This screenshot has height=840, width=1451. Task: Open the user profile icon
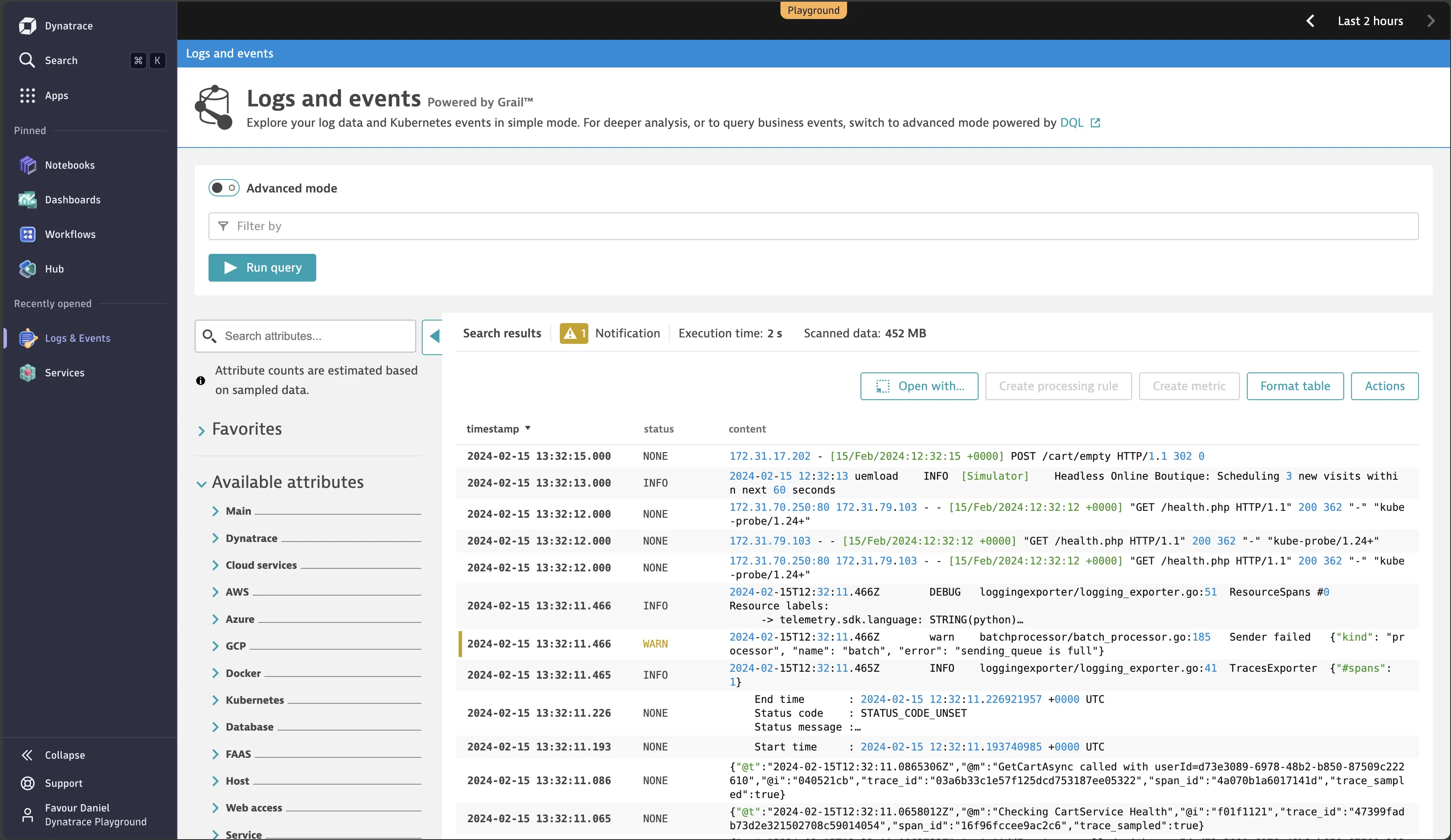tap(27, 814)
